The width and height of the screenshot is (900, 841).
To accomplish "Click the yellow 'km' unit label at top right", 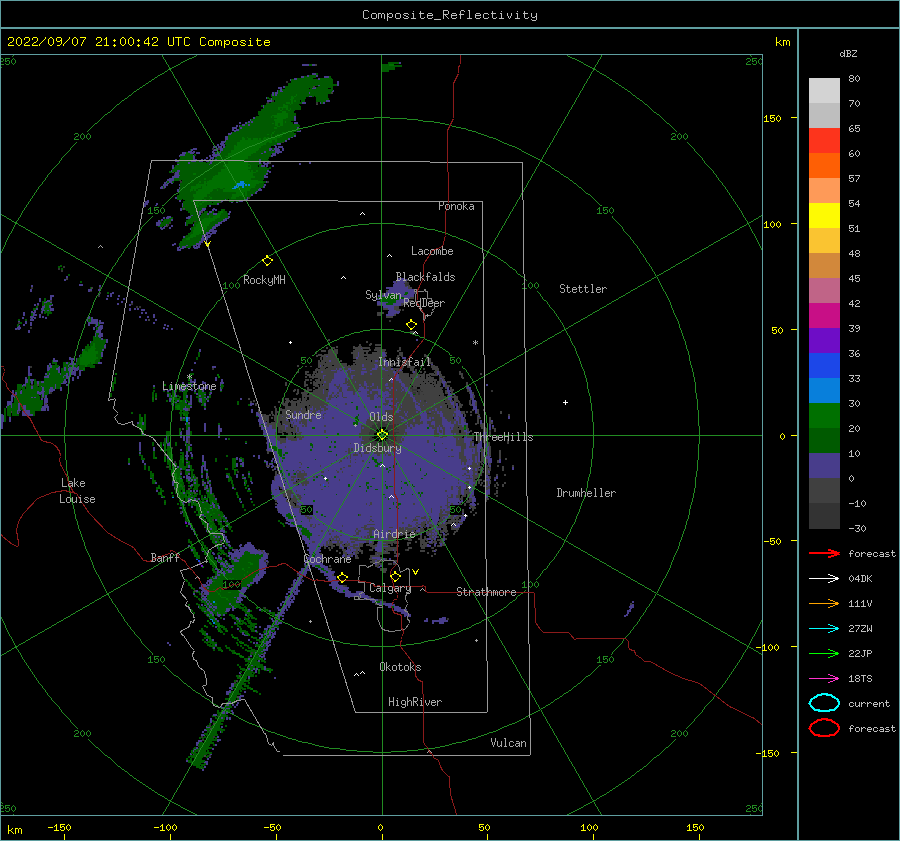I will pyautogui.click(x=782, y=42).
